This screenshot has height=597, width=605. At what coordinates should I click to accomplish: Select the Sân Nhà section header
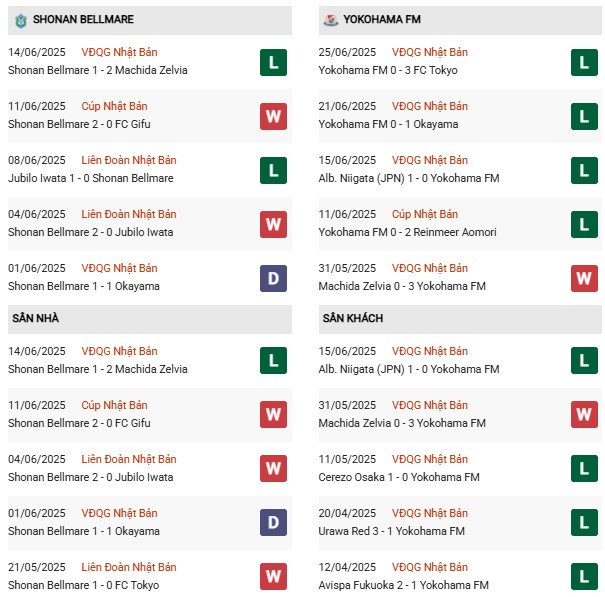150,319
